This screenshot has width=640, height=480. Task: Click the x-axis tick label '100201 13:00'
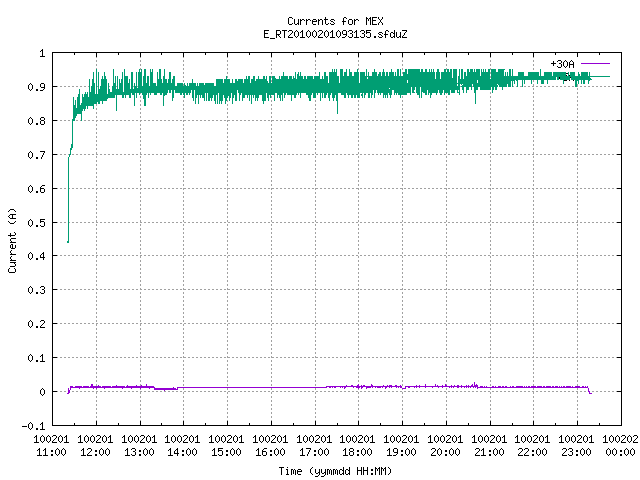pos(139,446)
